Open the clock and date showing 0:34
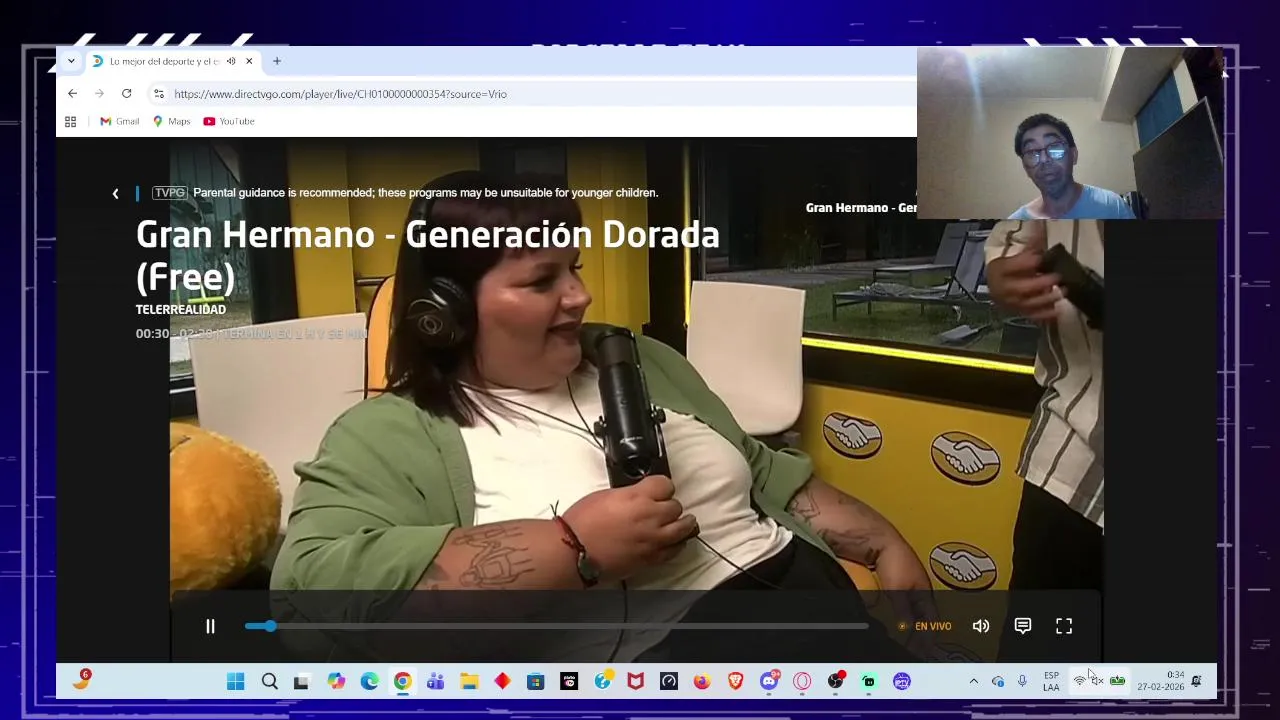 [x=1160, y=681]
